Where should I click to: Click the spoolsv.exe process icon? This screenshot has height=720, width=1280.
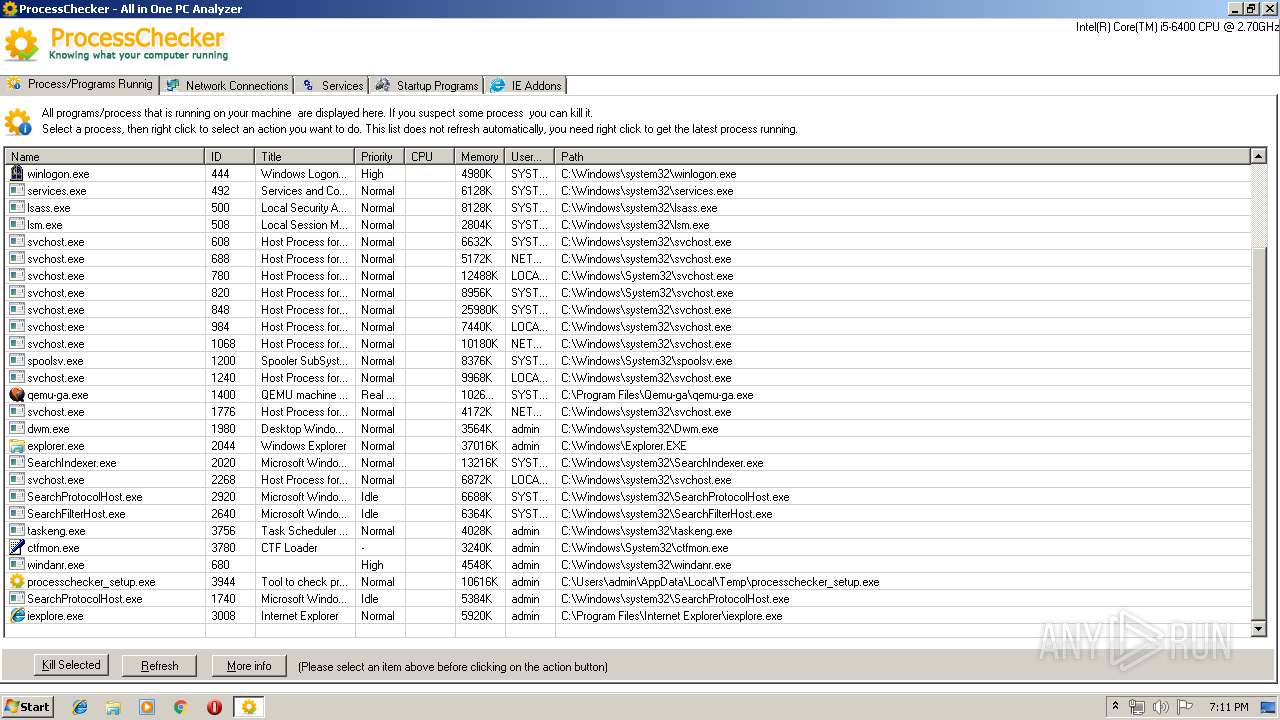click(17, 361)
